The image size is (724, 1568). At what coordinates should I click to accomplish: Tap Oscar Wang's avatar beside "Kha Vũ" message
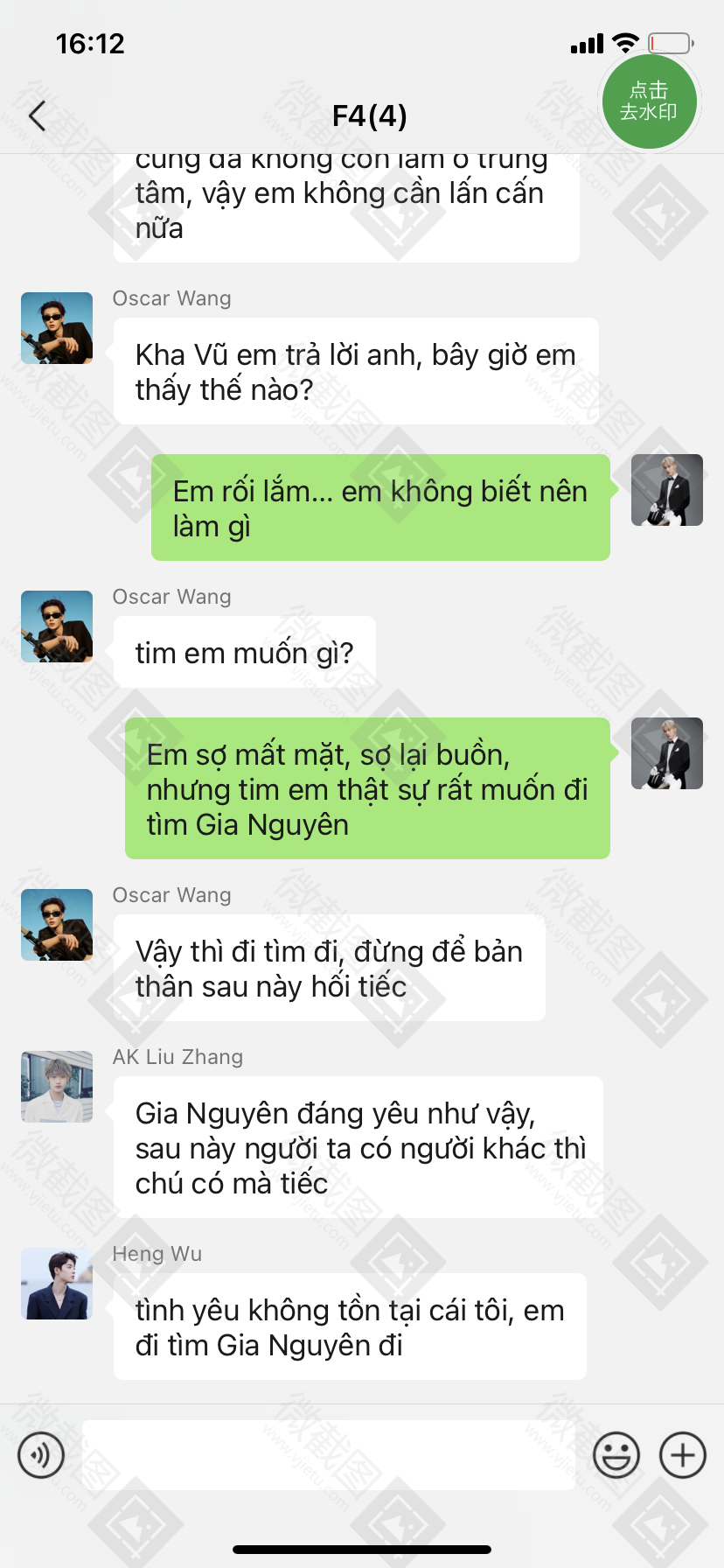57,328
